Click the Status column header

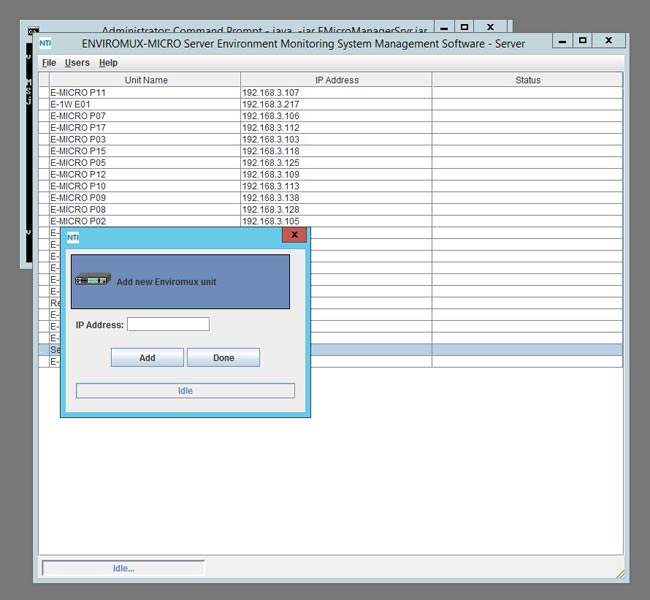(x=527, y=80)
